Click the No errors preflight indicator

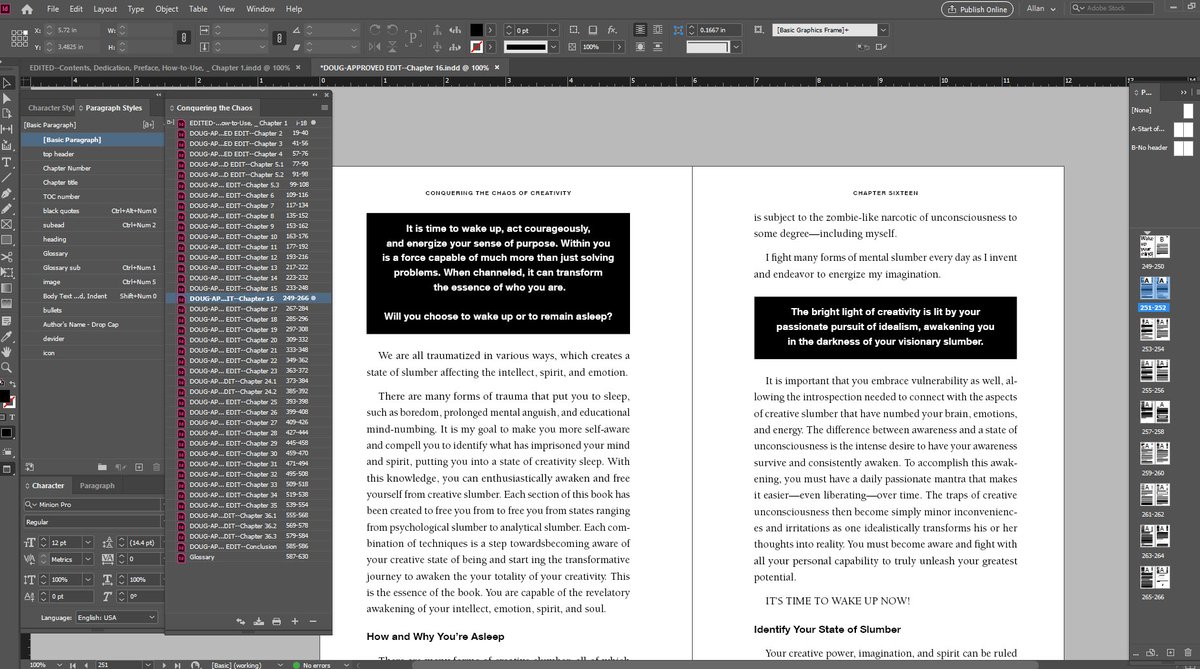click(x=312, y=664)
